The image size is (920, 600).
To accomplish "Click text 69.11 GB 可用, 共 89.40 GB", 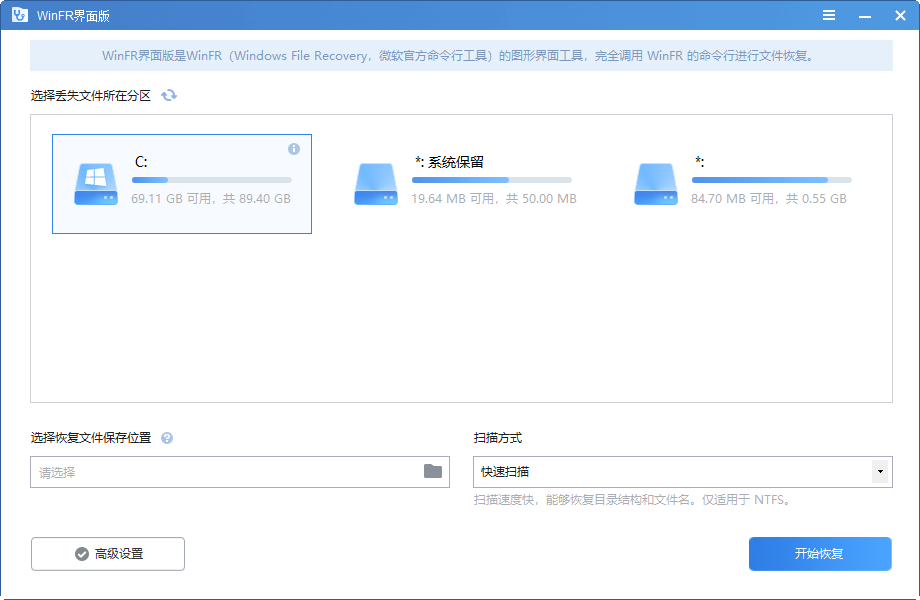I will pos(211,199).
